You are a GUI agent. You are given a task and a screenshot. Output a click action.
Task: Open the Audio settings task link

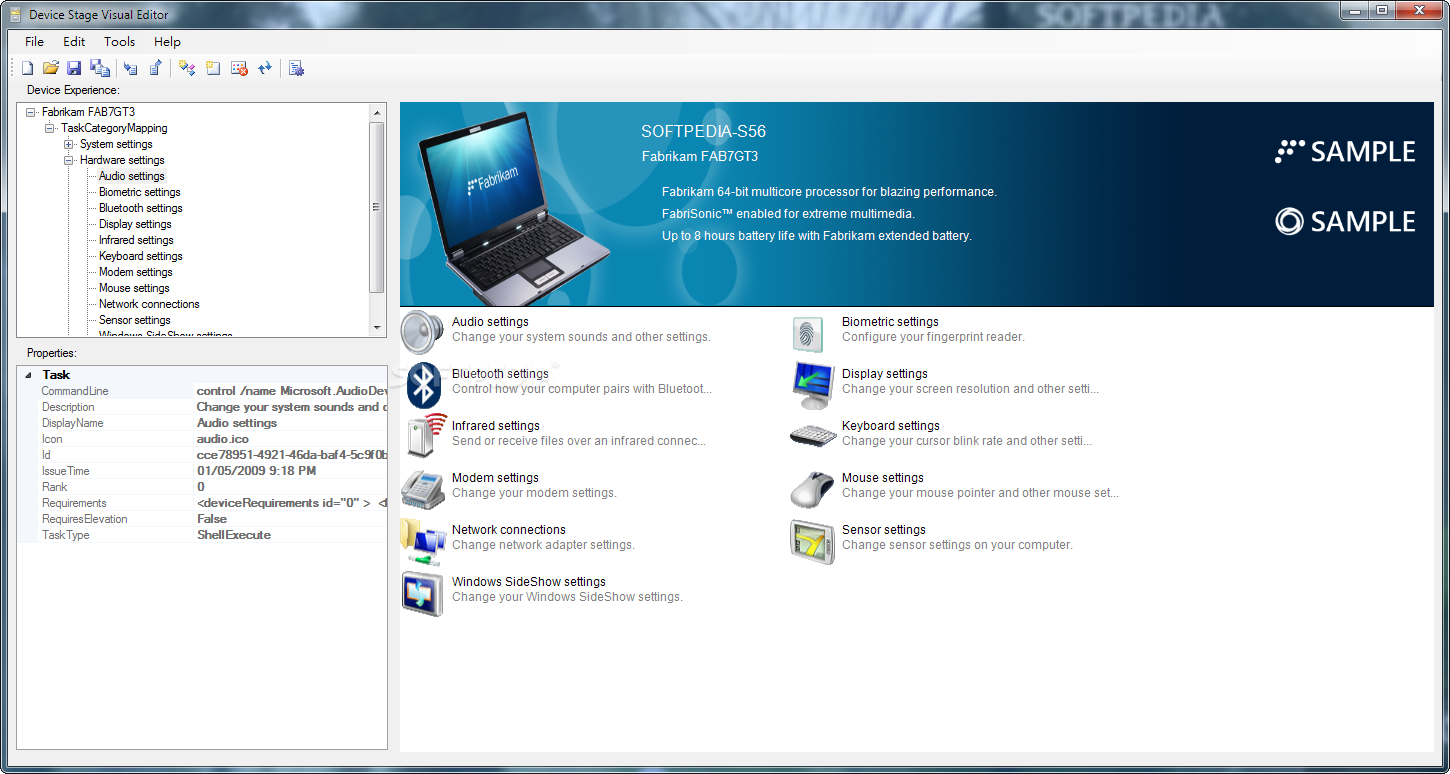490,322
